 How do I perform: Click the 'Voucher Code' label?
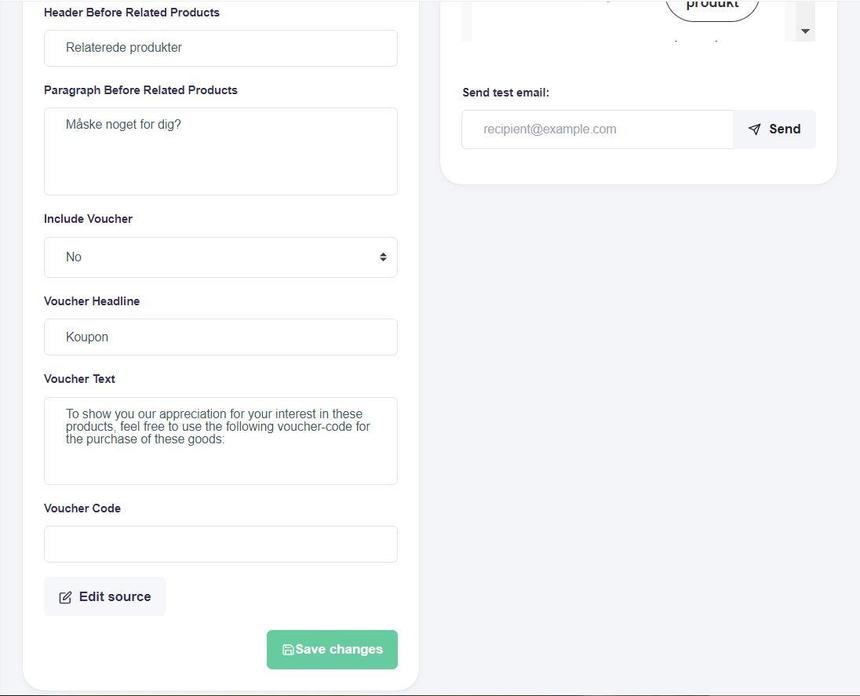click(x=82, y=508)
